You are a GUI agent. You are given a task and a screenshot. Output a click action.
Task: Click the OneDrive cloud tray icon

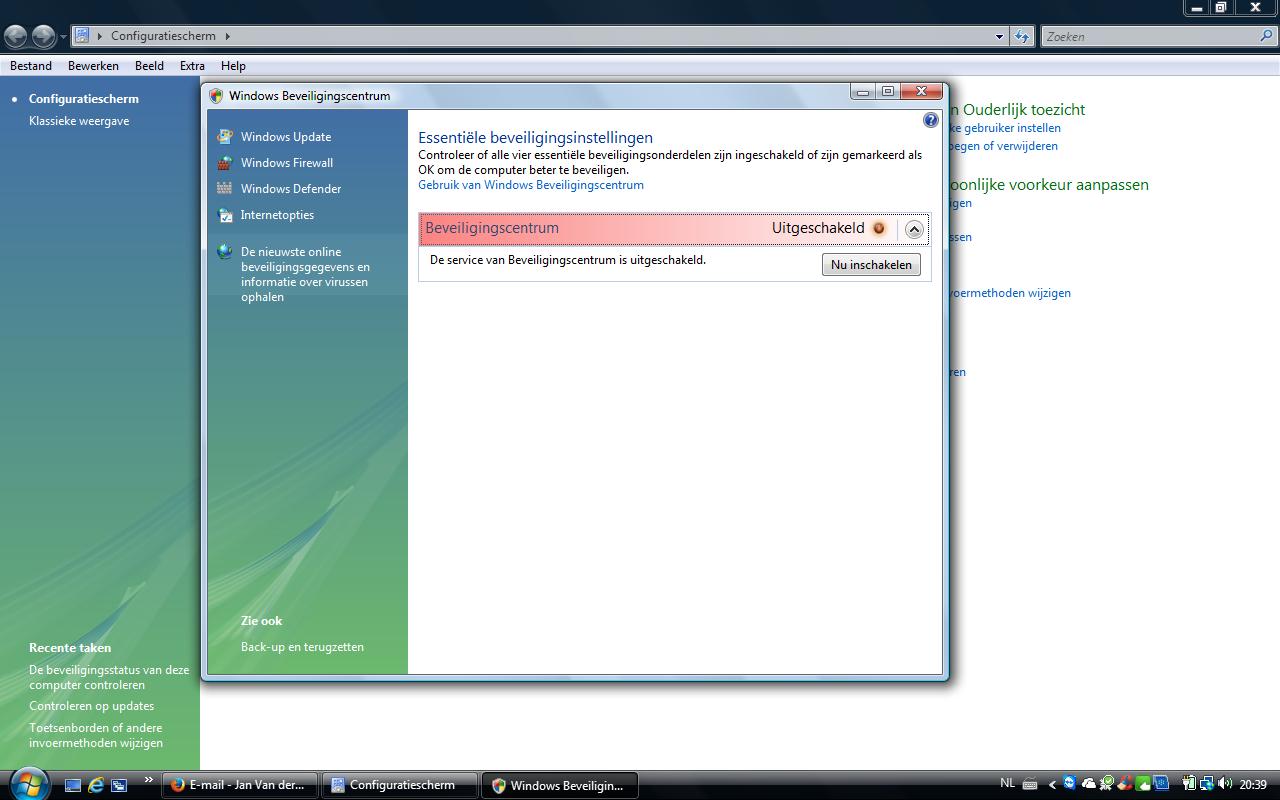tap(1088, 784)
